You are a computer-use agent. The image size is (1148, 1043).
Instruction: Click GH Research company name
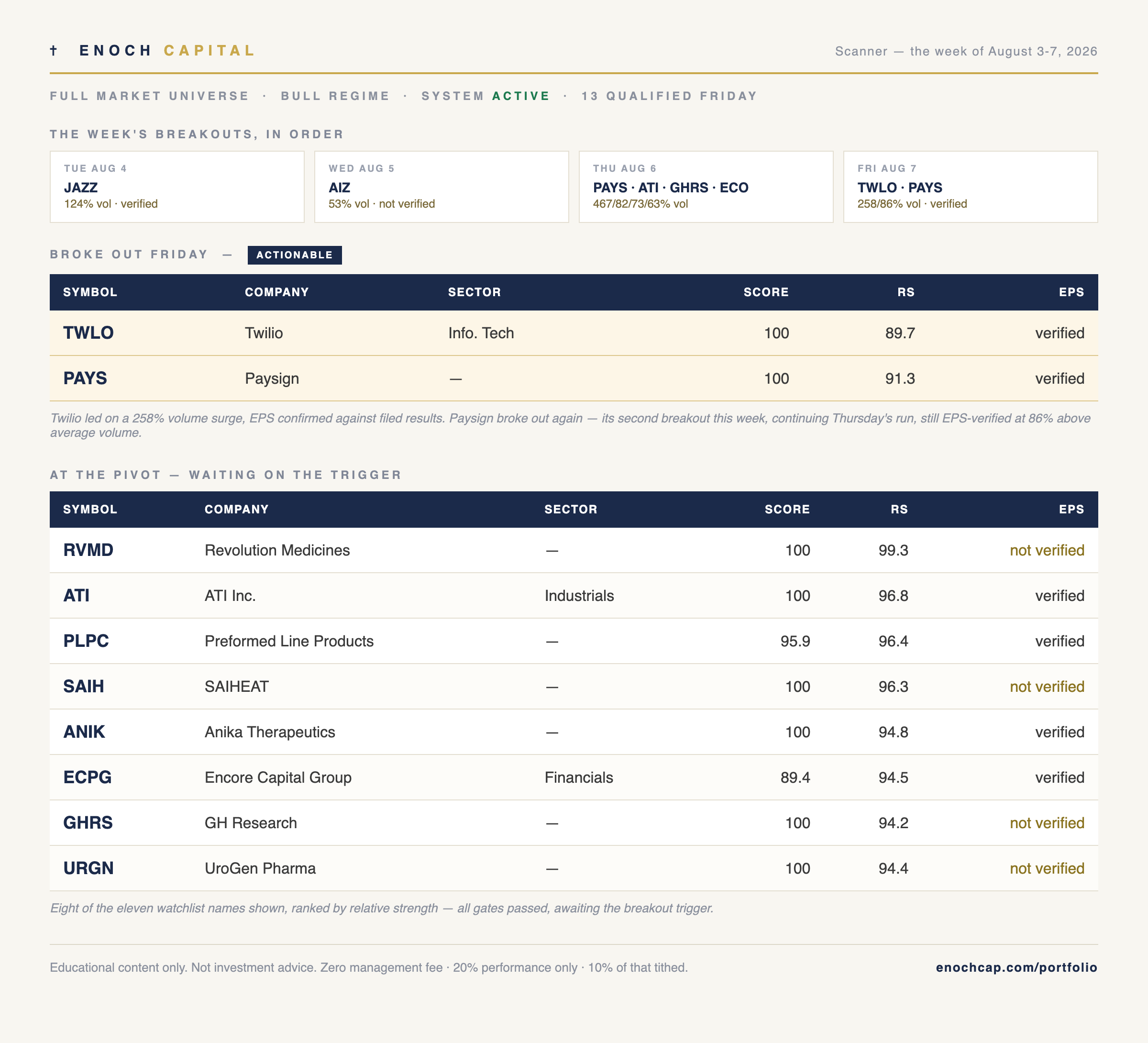251,824
